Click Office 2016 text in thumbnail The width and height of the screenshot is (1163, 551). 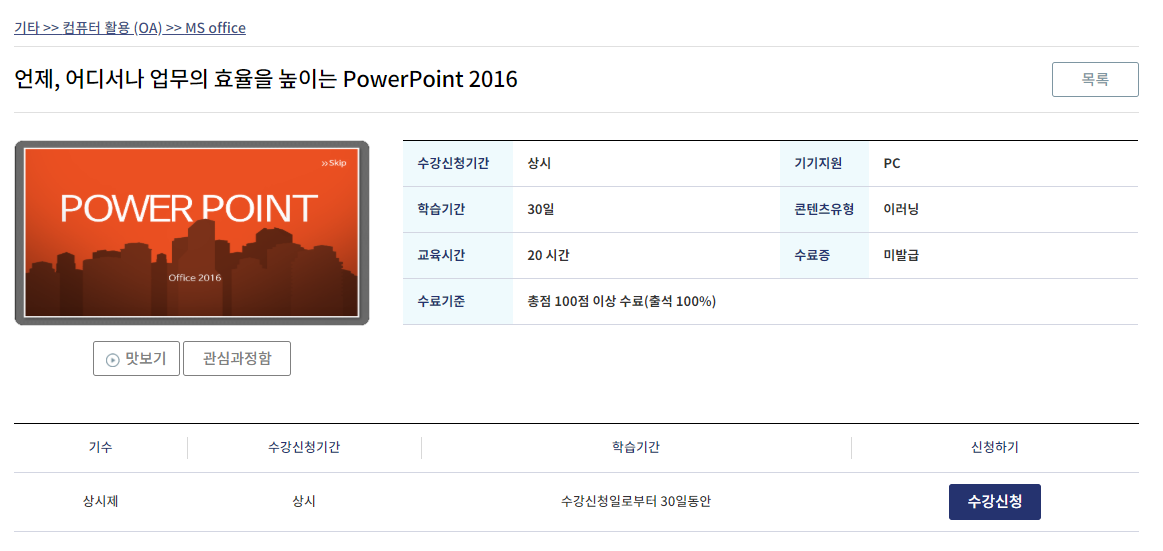click(x=195, y=277)
